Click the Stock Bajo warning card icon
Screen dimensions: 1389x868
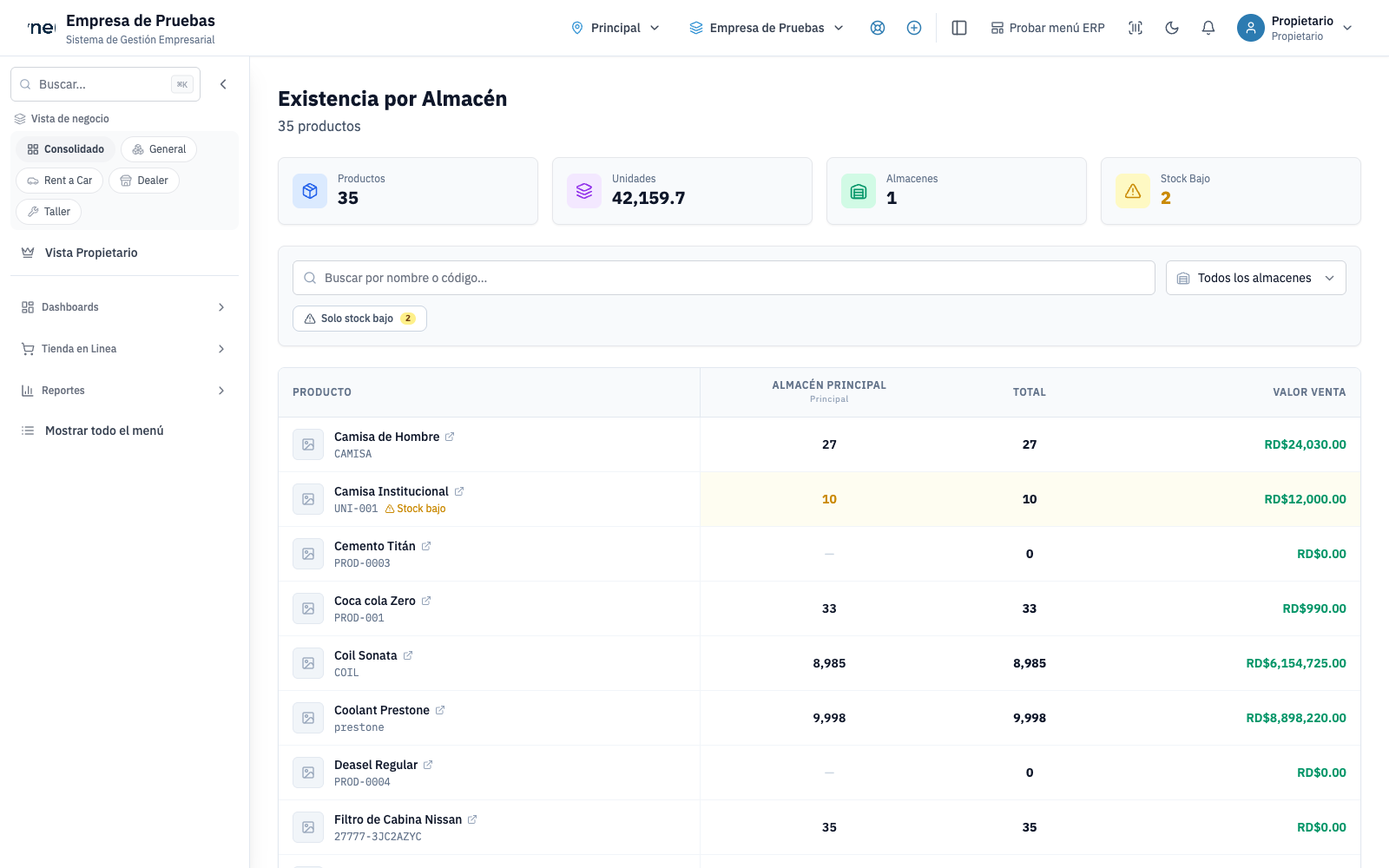tap(1133, 191)
